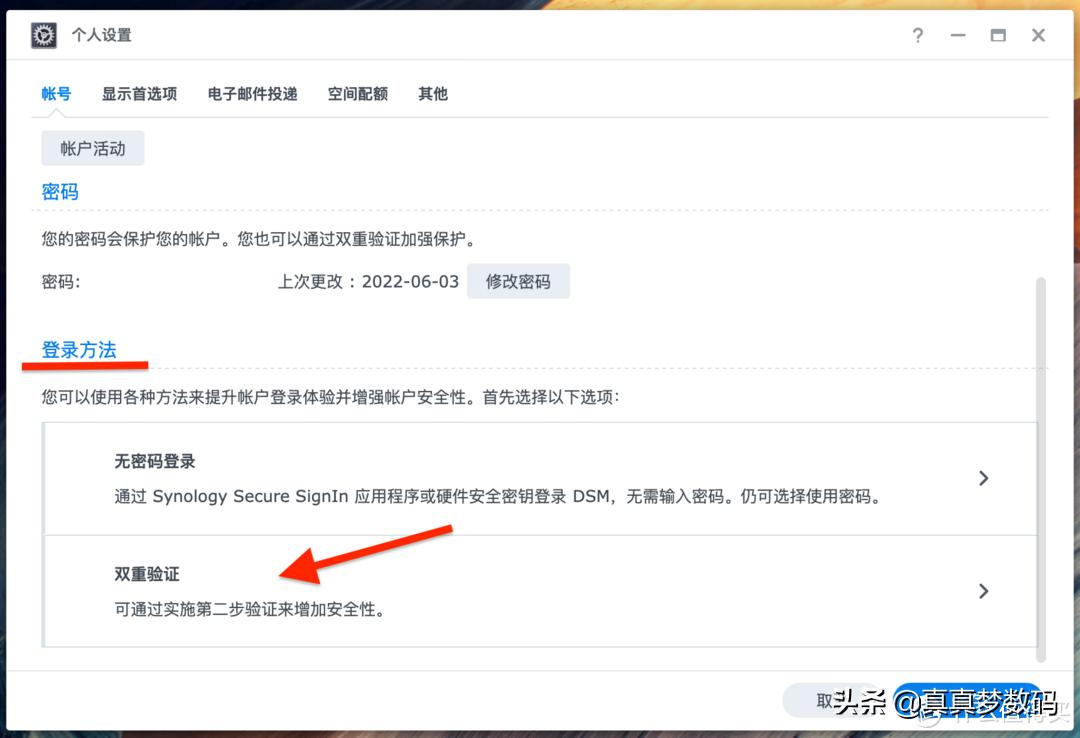Image resolution: width=1080 pixels, height=738 pixels.
Task: Expand the 双重验证 option chevron
Action: 983,591
